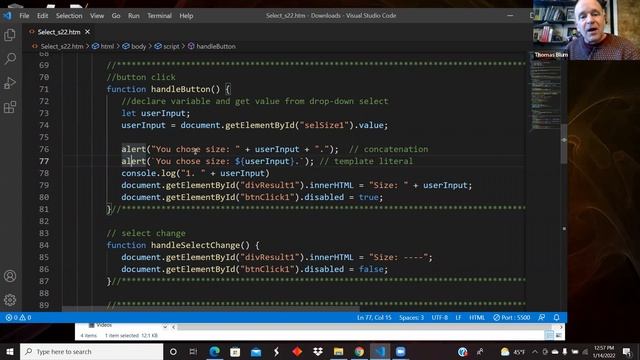Change indentation via Spaces: 3

pyautogui.click(x=411, y=317)
